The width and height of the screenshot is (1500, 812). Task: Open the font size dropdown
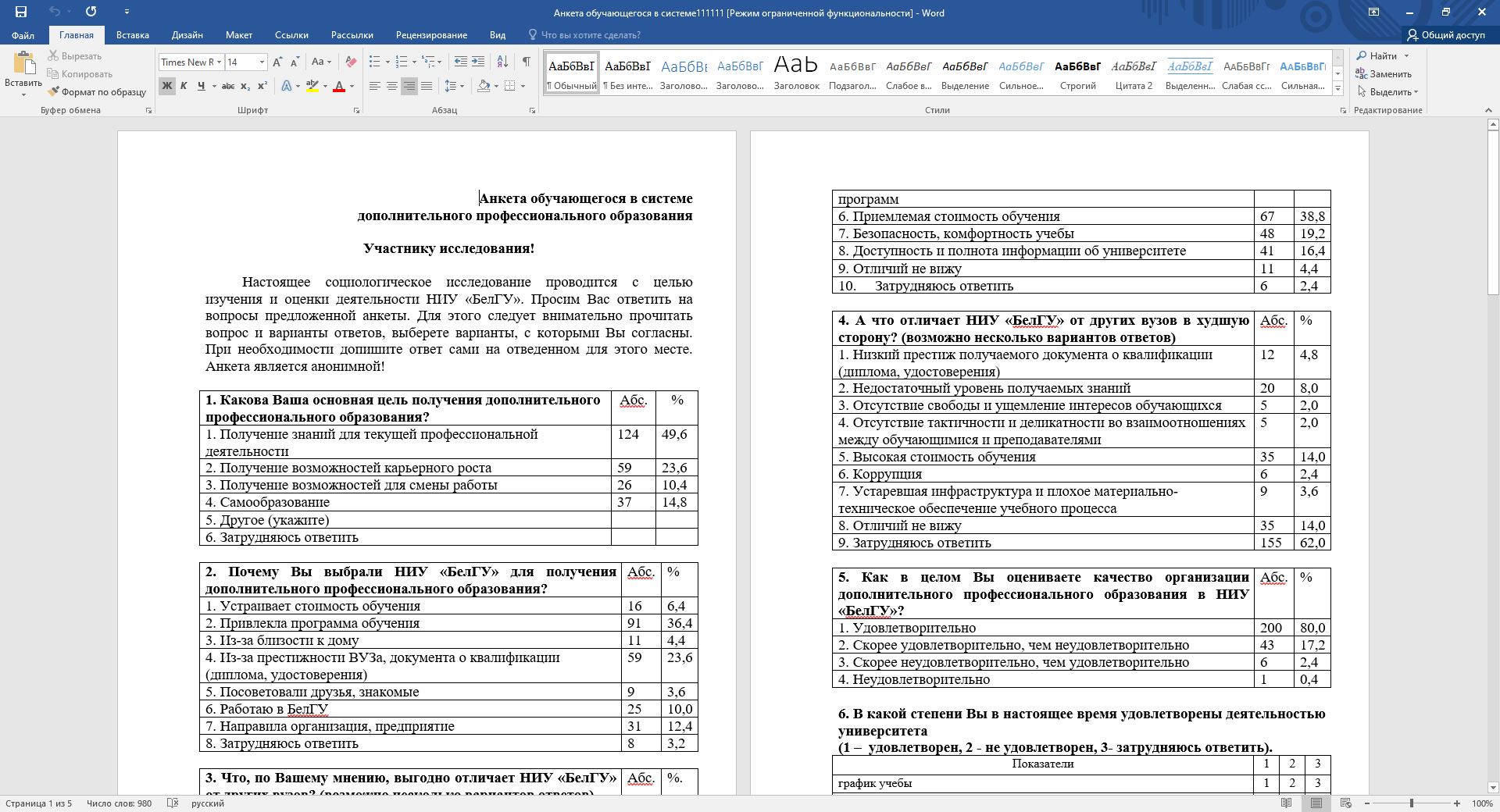pos(262,62)
